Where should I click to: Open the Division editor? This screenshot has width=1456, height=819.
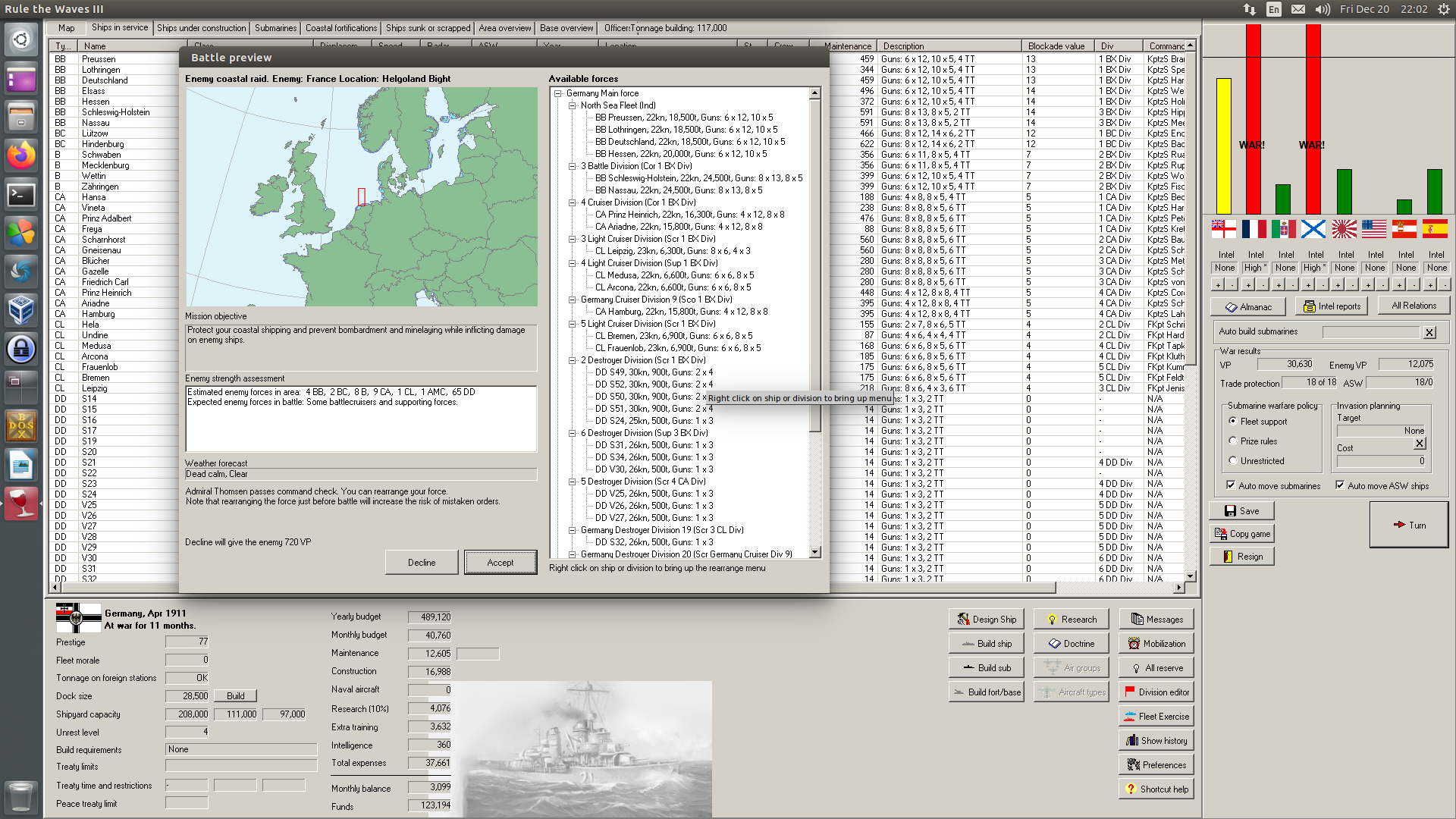(x=1156, y=692)
